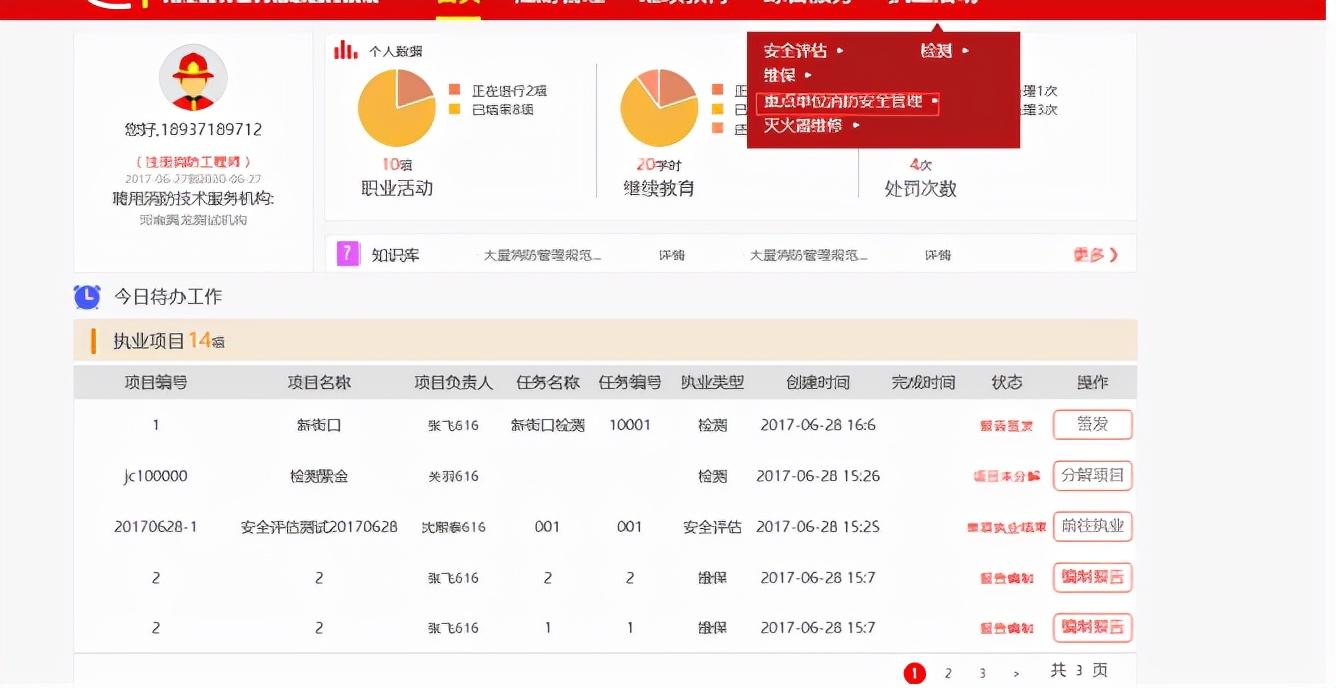Click task name 新街口检测
1336x688 pixels.
point(548,425)
